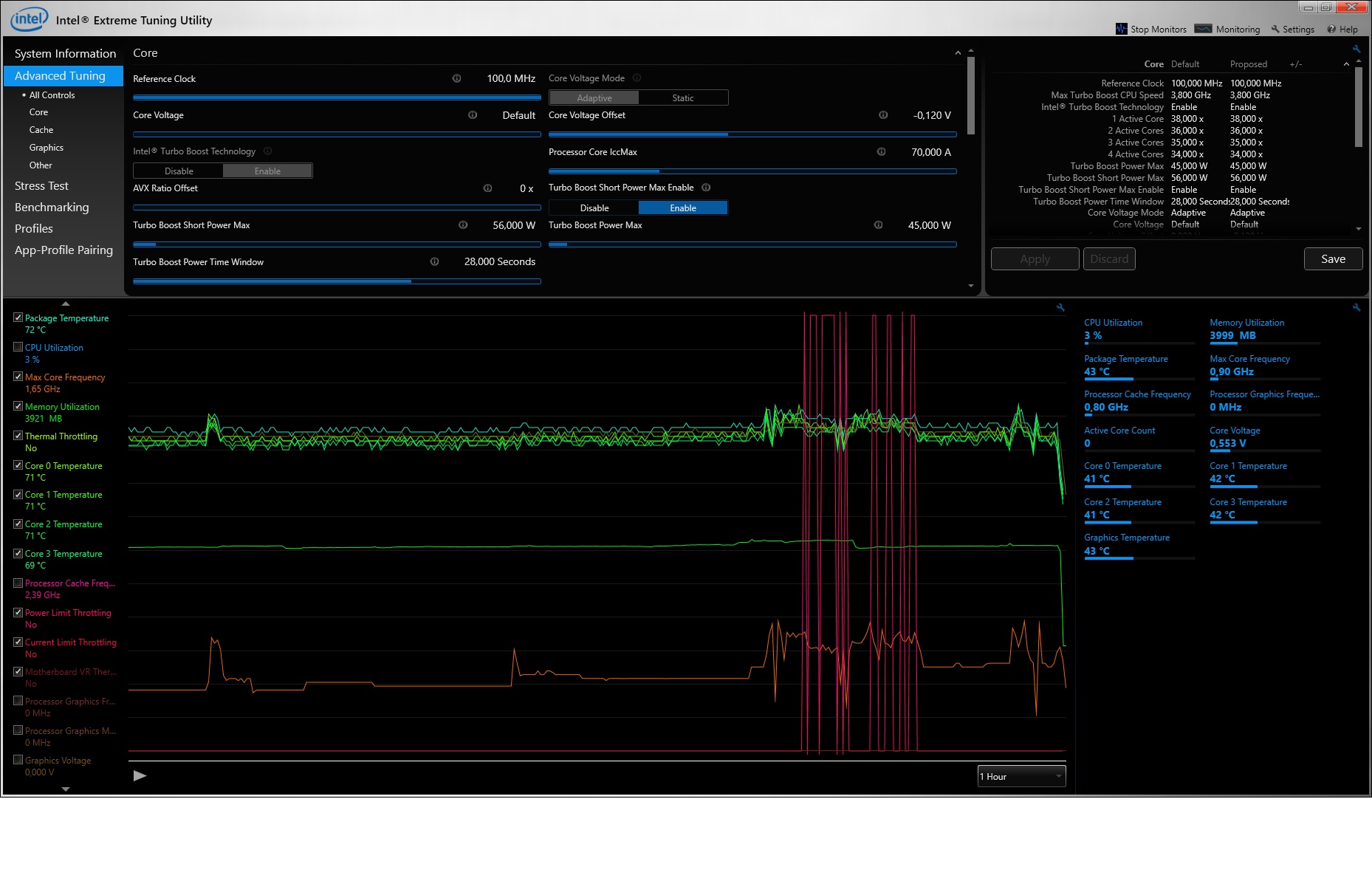Click the Save button
Image resolution: width=1372 pixels, height=895 pixels.
[1333, 259]
